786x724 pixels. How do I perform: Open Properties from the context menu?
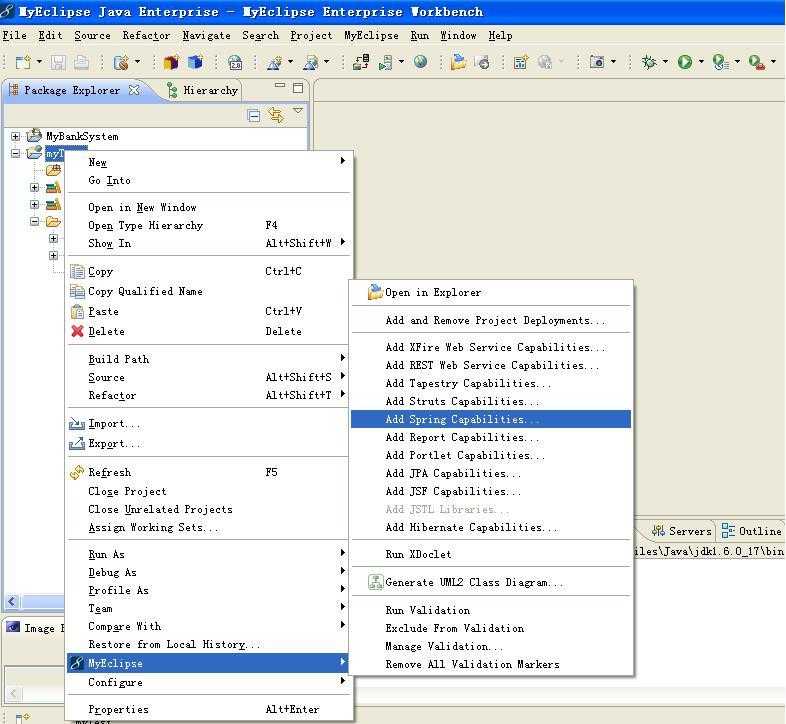209,709
